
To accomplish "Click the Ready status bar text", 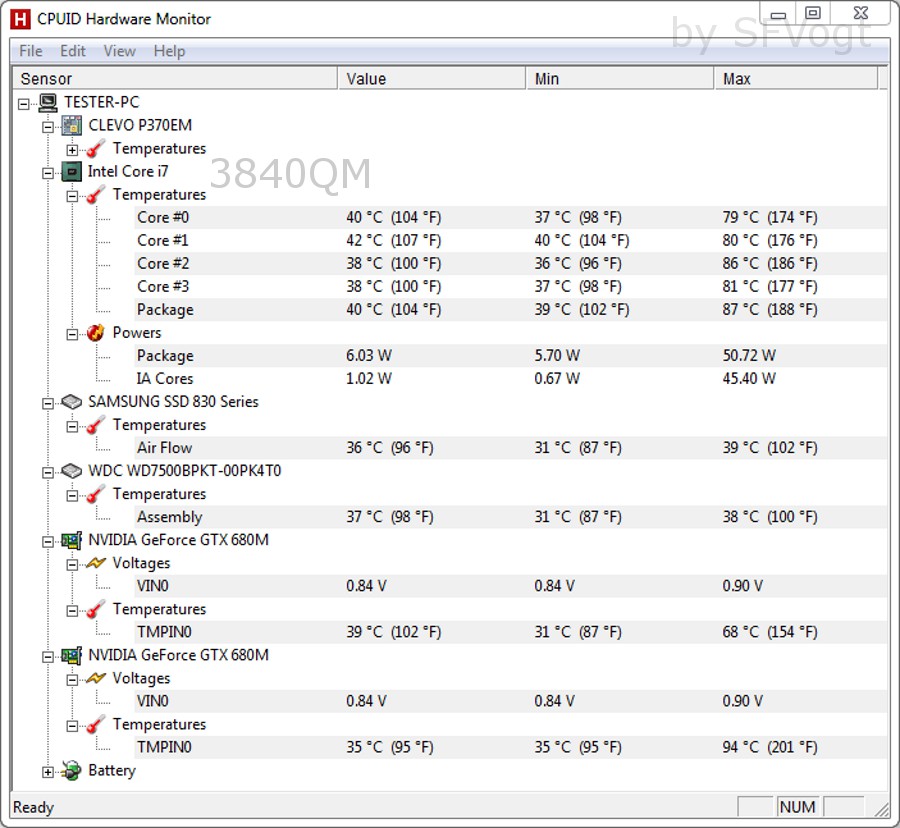I will pos(33,807).
